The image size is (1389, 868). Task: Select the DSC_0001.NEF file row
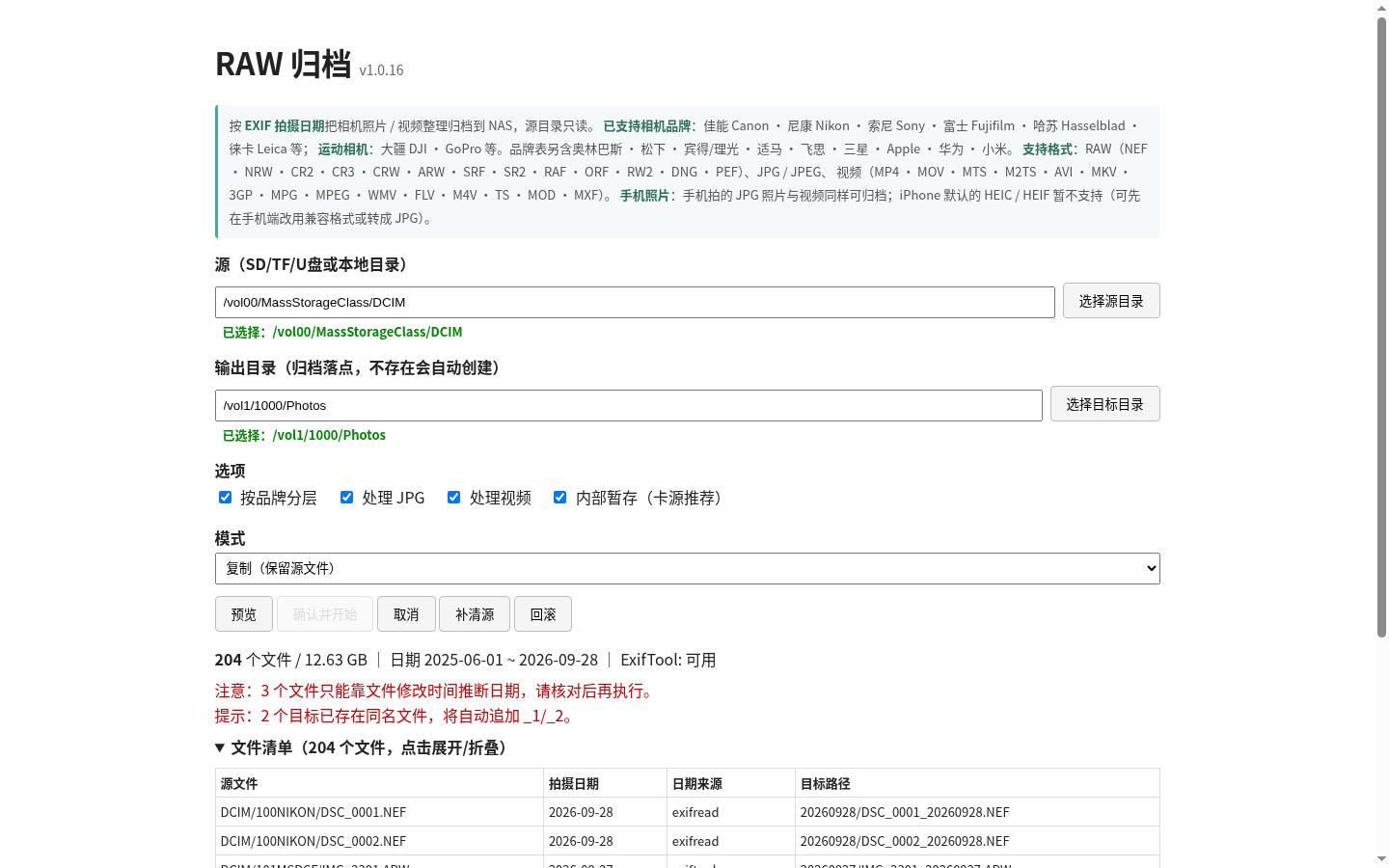pos(687,812)
